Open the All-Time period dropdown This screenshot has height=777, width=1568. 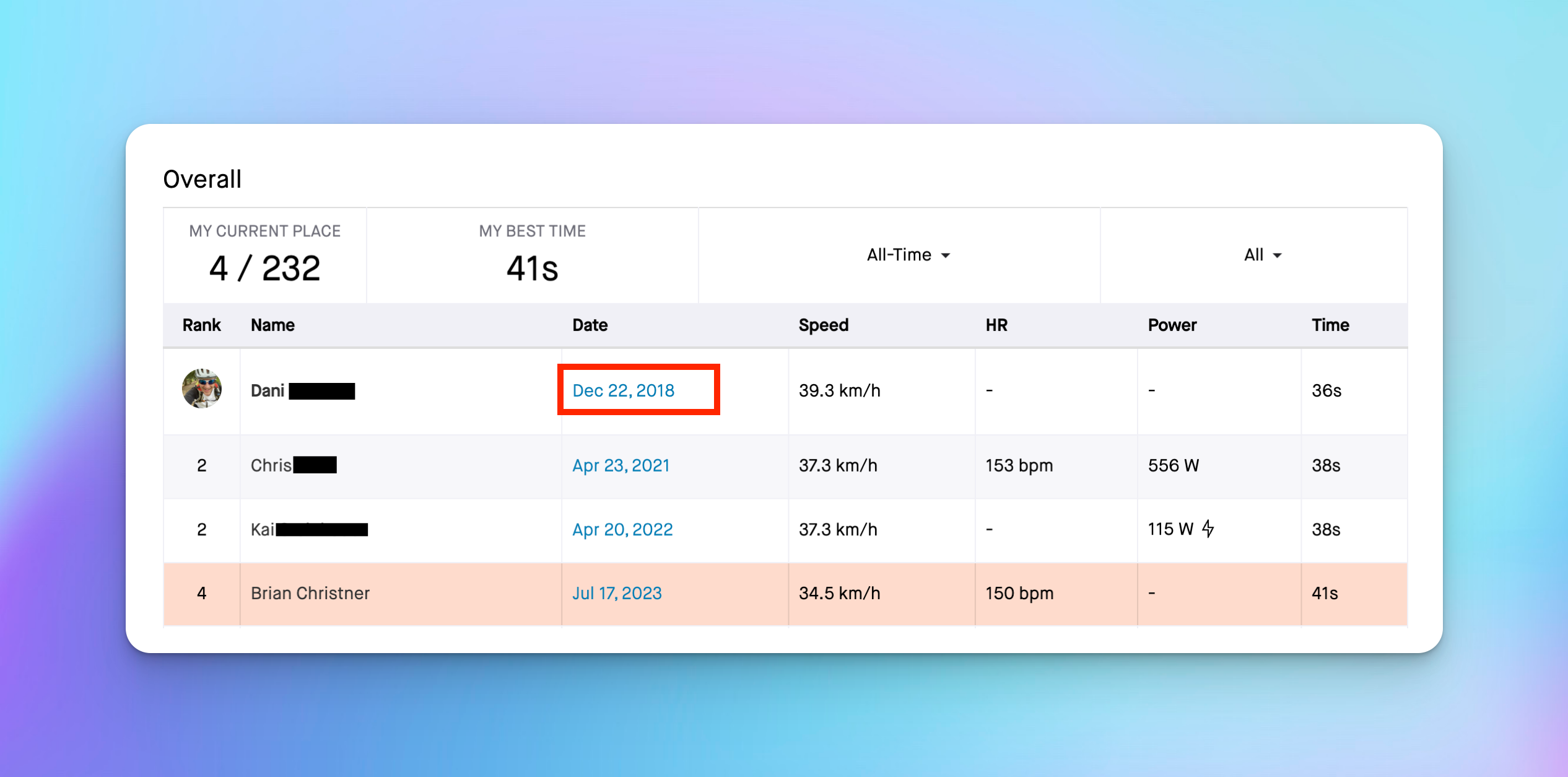pyautogui.click(x=908, y=255)
